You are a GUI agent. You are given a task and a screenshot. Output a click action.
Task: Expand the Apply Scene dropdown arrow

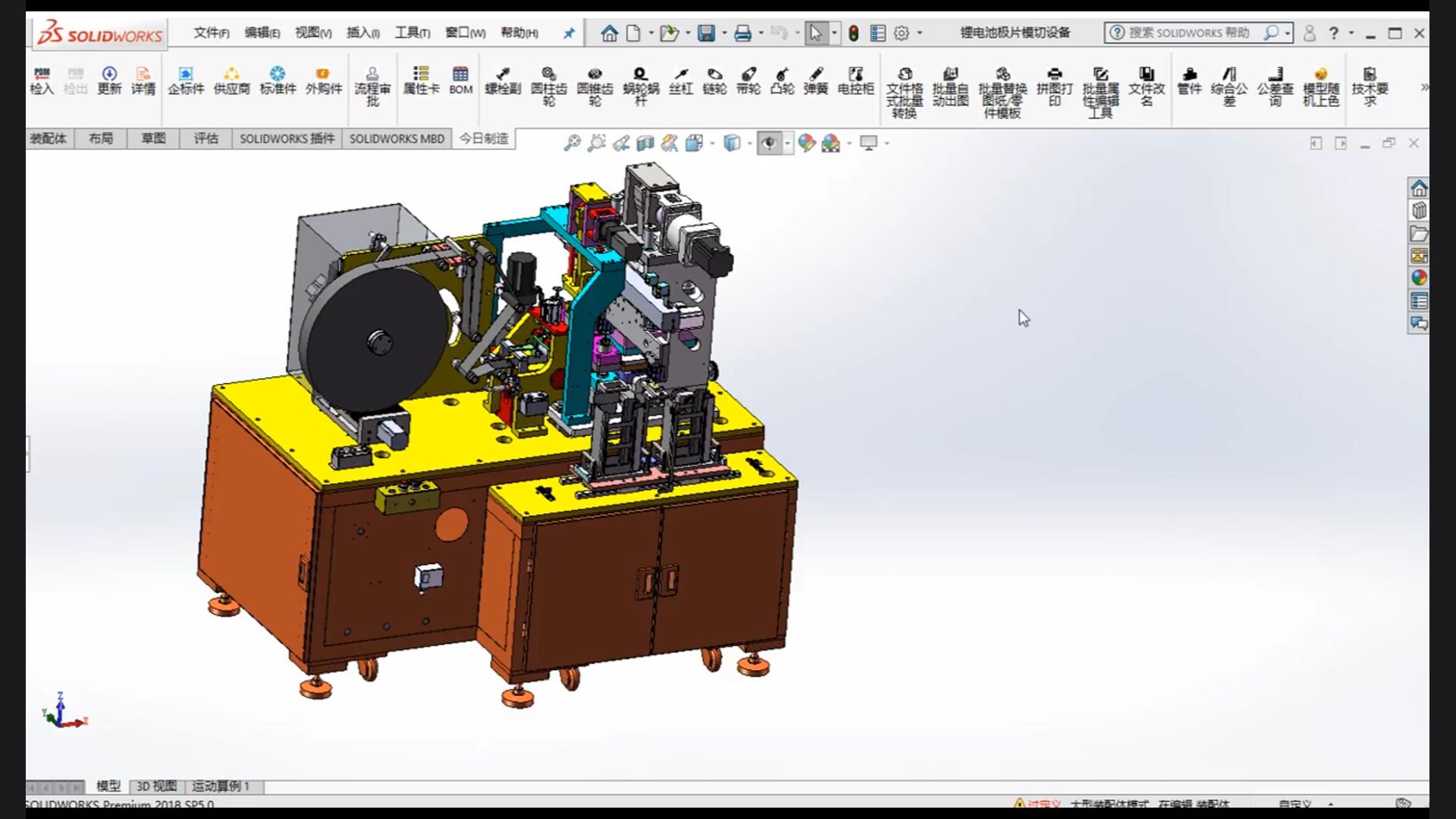[x=849, y=143]
